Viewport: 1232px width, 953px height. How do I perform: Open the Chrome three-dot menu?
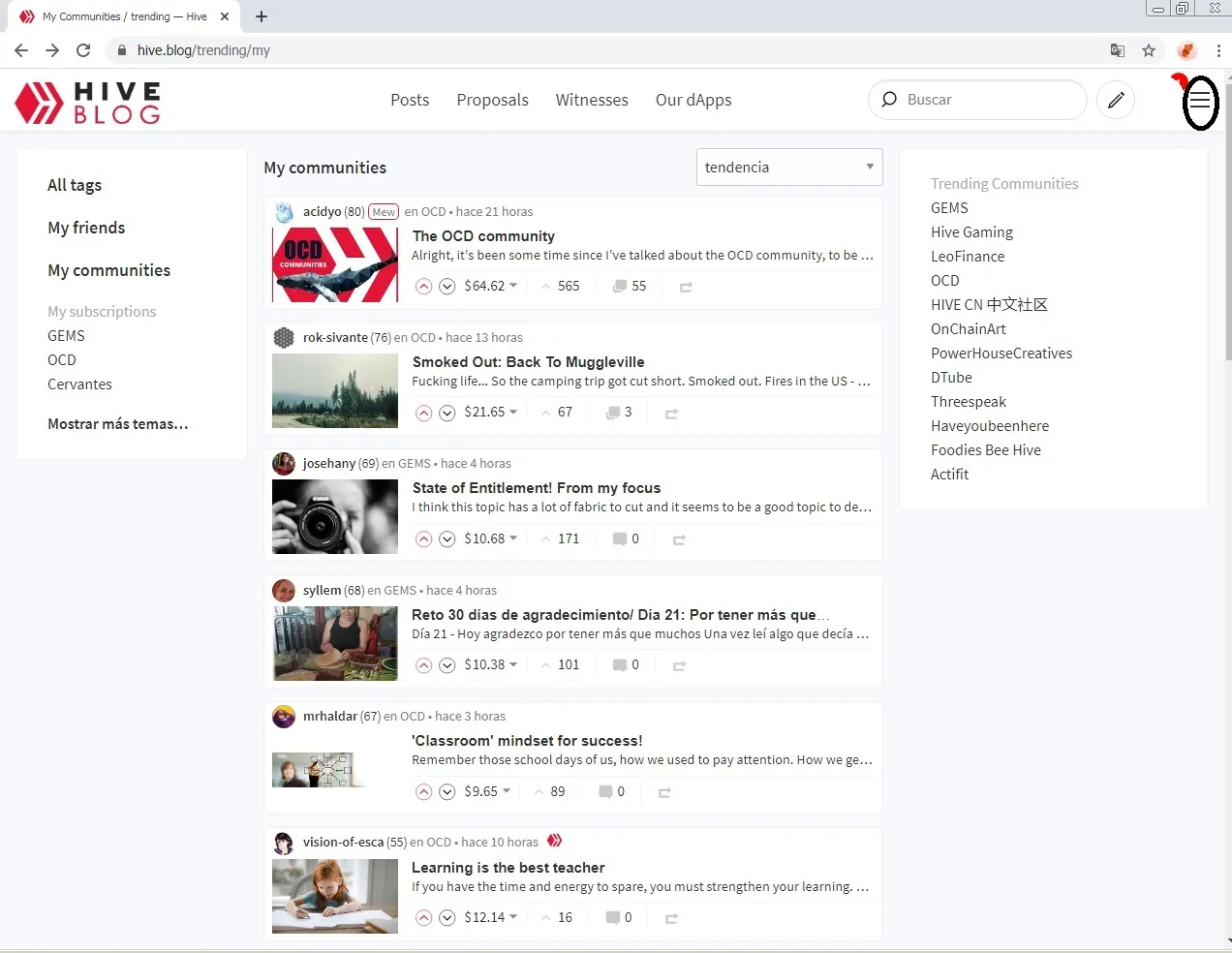(x=1217, y=50)
